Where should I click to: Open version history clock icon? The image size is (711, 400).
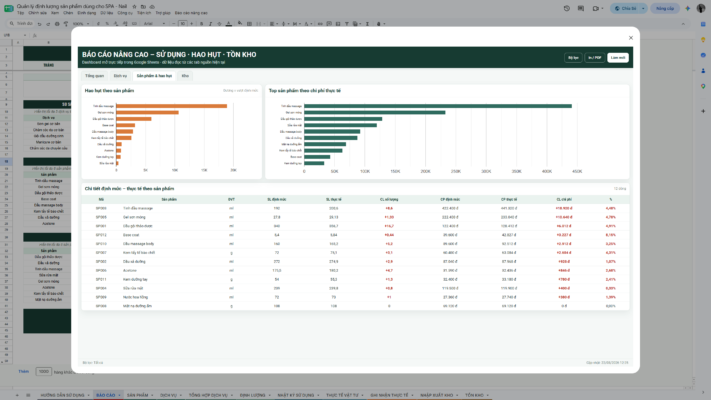(566, 9)
